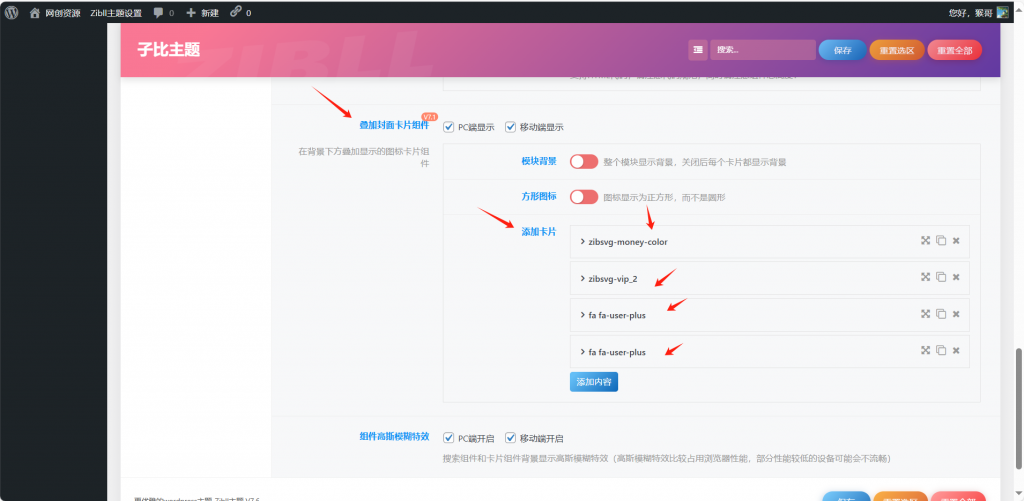Click the user avatar thumbnail

click(1002, 12)
